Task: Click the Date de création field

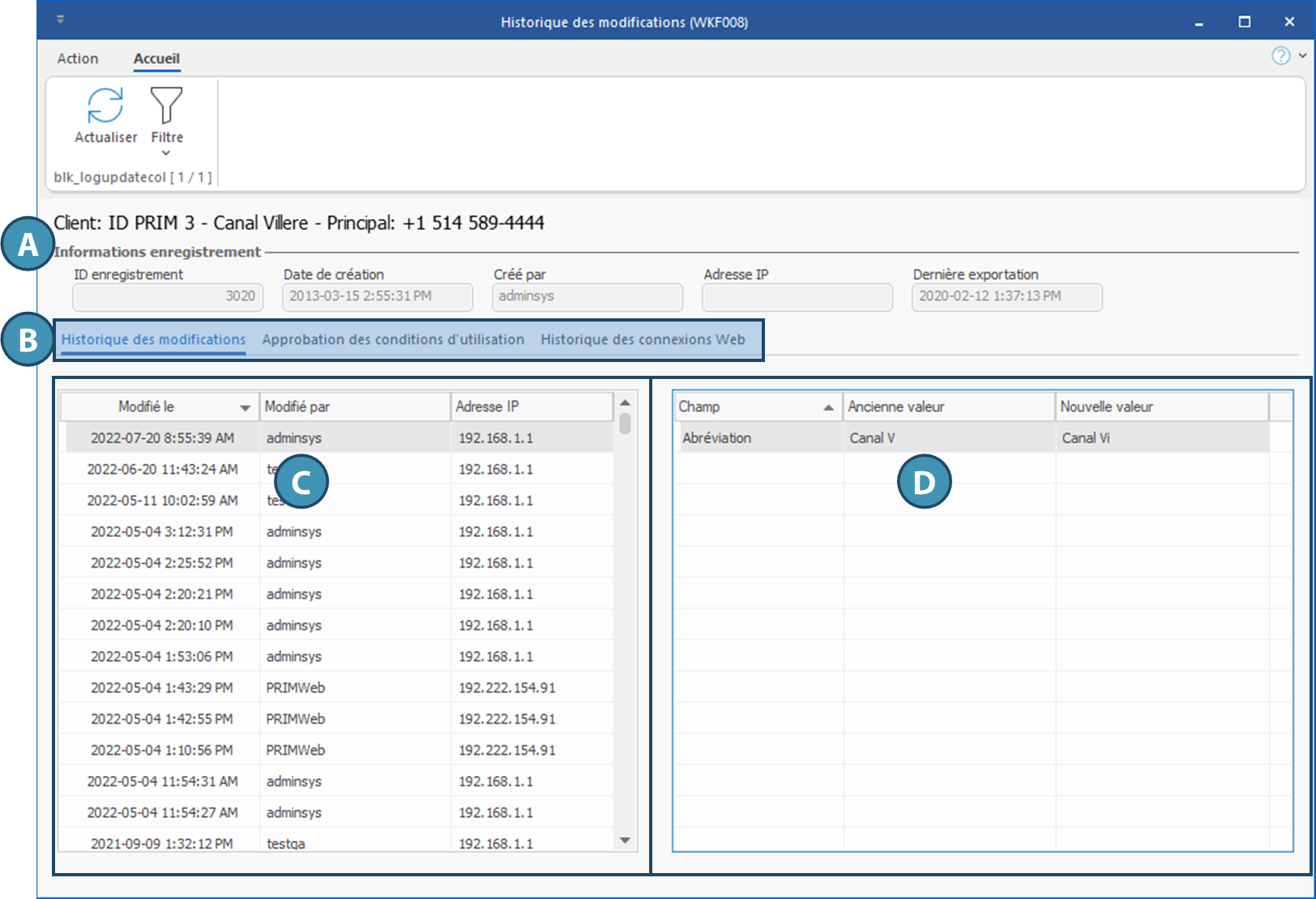Action: tap(377, 296)
